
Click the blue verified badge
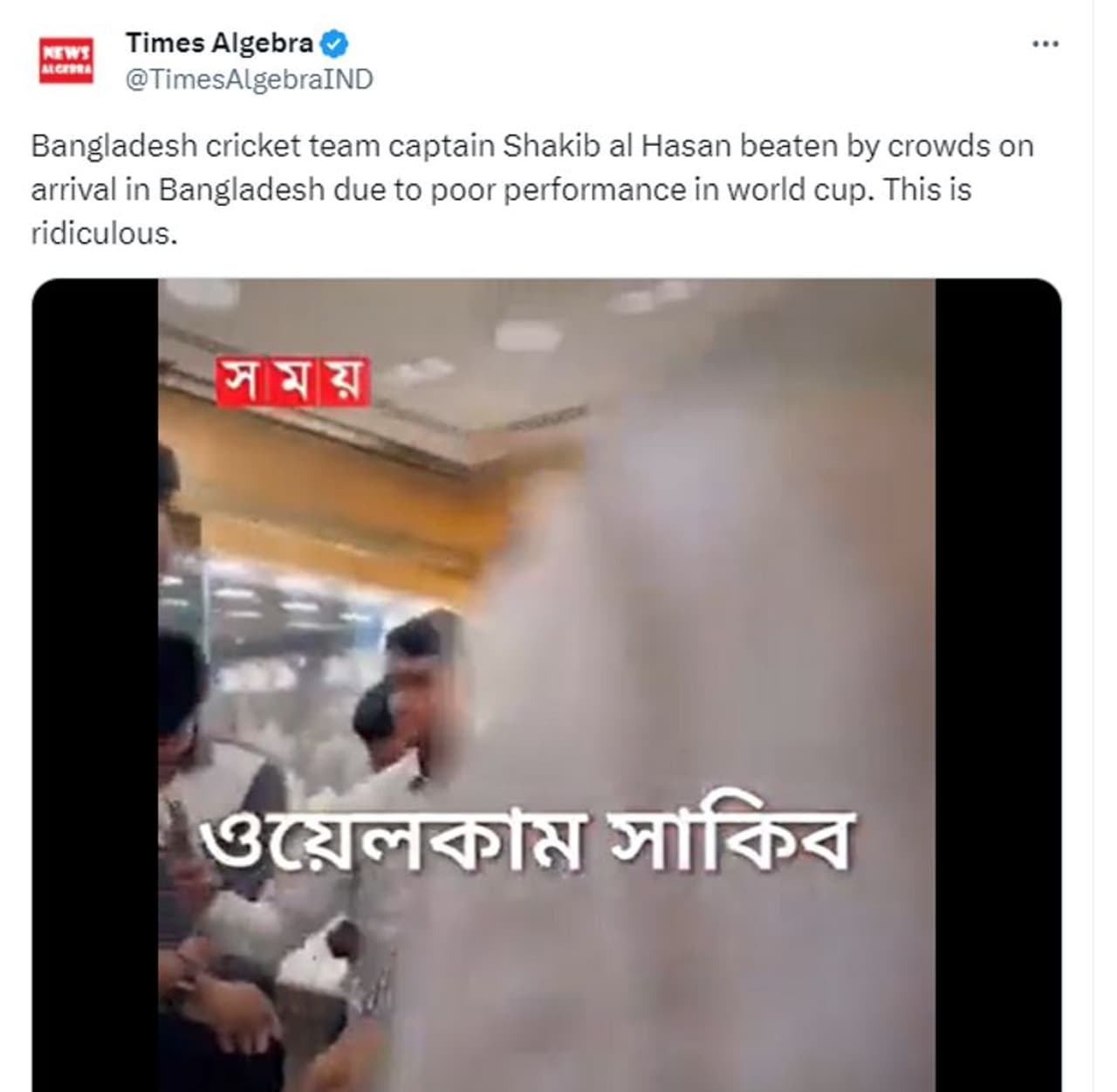pos(335,42)
